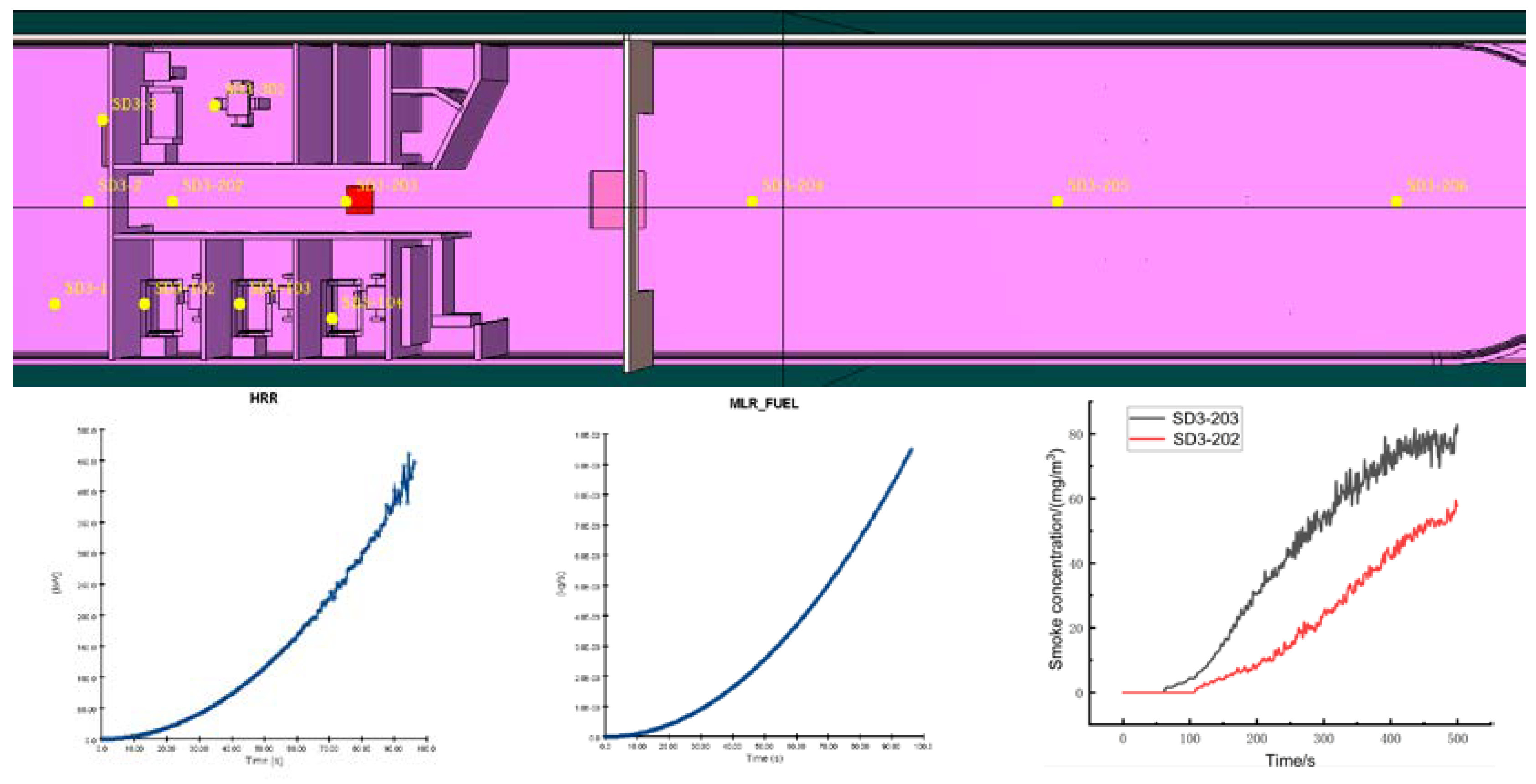Click the yellow marker beside upper-room table
Screen dimensions: 1536x784
[x=214, y=106]
